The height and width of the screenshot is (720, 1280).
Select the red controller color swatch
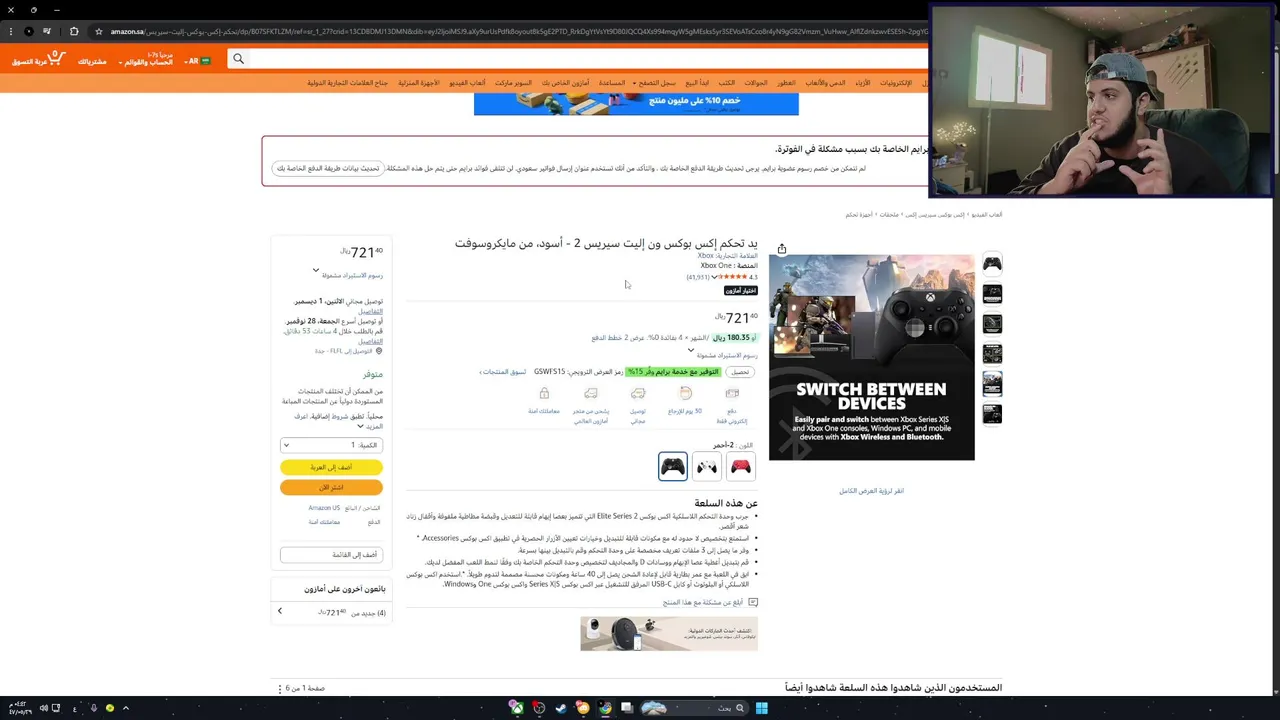click(741, 466)
